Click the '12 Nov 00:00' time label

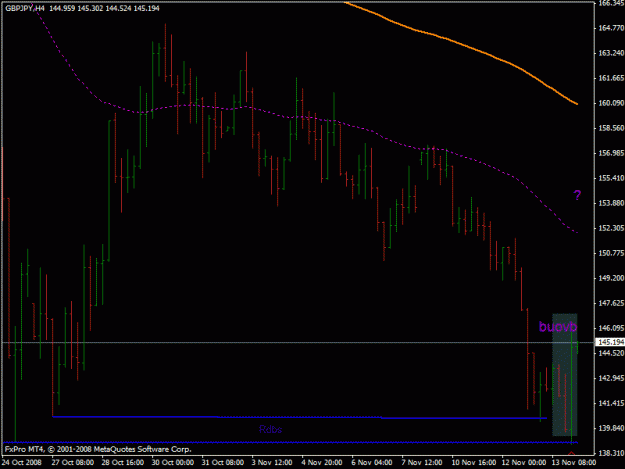524,463
